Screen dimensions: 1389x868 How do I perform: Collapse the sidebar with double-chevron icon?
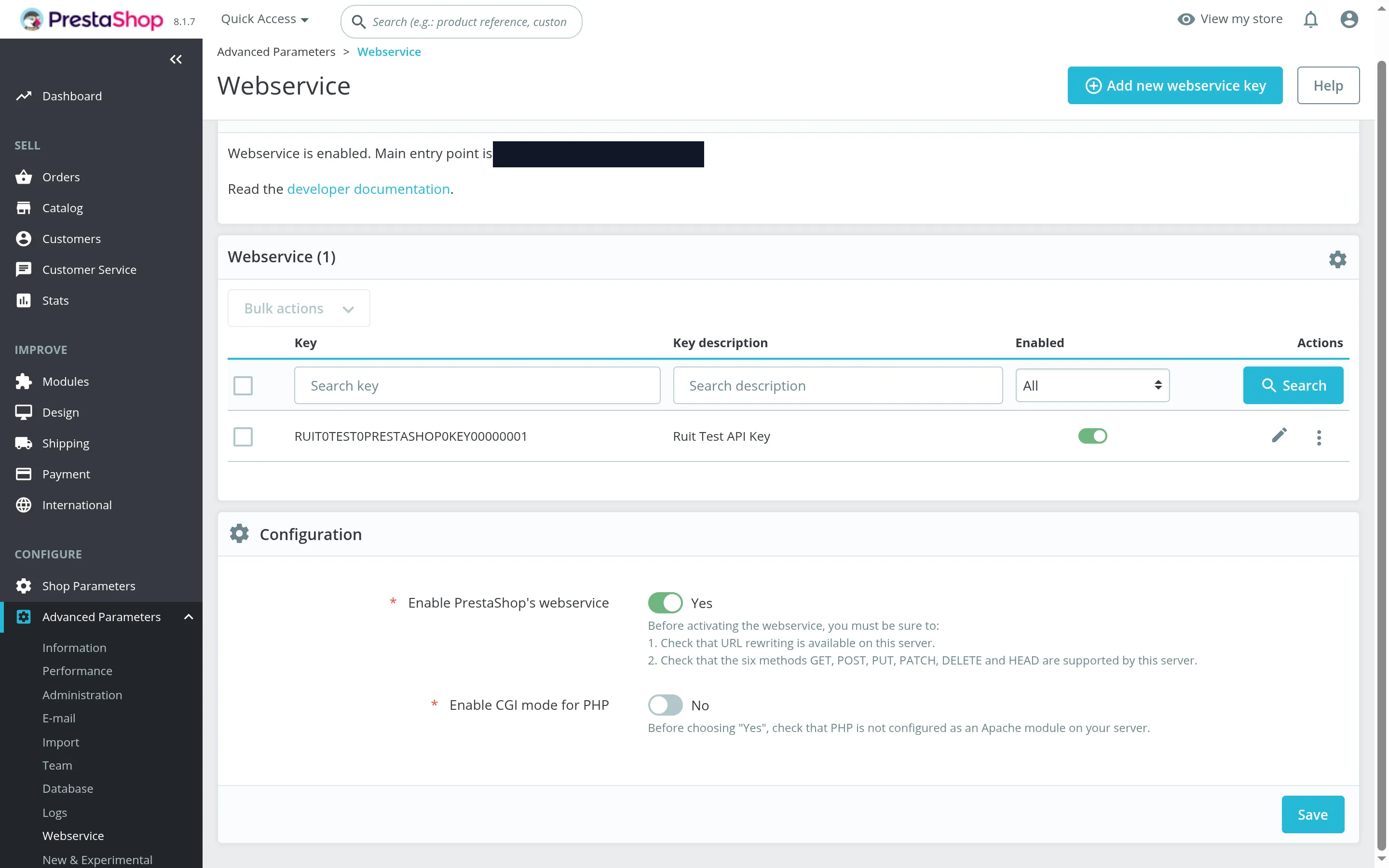[x=176, y=59]
